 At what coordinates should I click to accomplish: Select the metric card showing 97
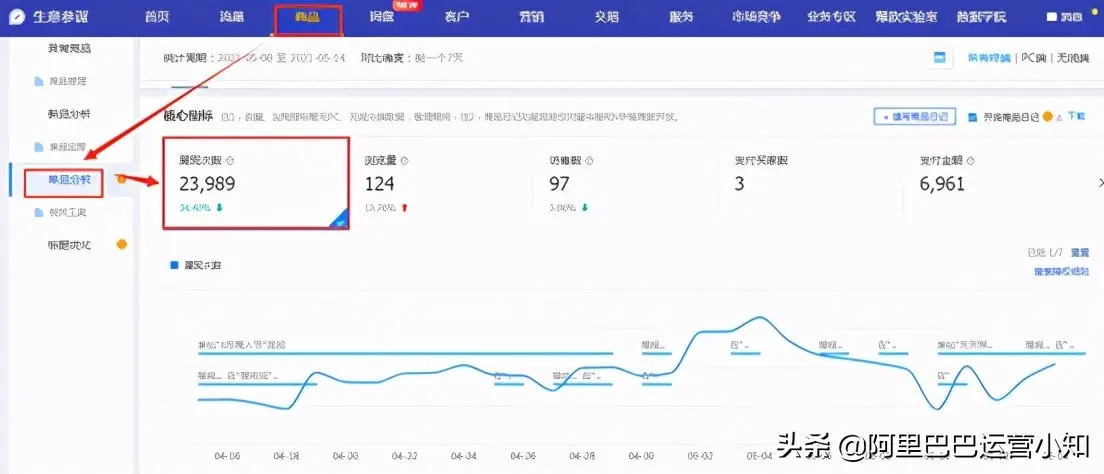coord(625,183)
